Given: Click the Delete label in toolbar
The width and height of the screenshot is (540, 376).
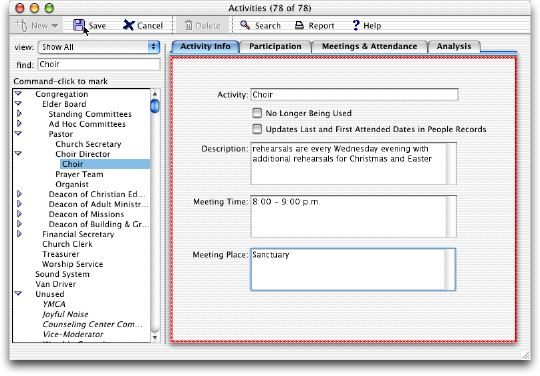Looking at the screenshot, I should tap(208, 26).
